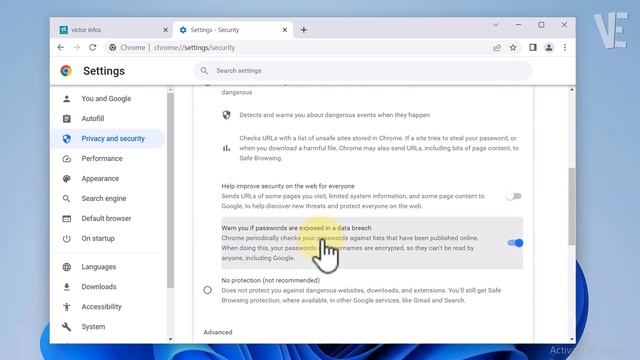Screen dimensions: 640x360
Task: Click the main page vertical scrollbar
Action: [572, 207]
